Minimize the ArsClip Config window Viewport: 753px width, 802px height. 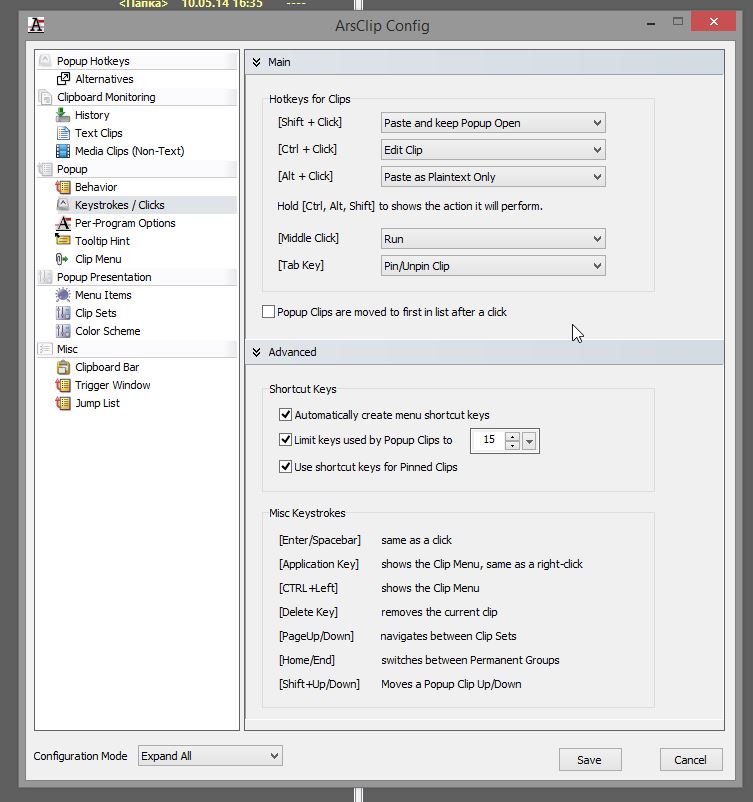[x=651, y=23]
